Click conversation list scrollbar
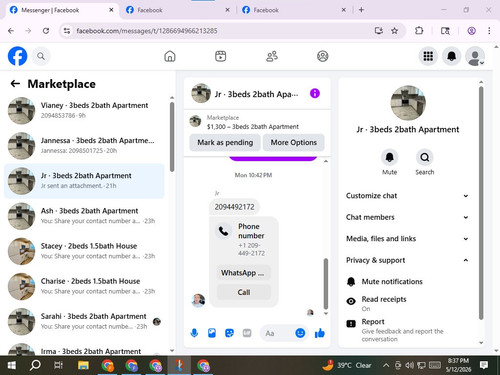This screenshot has height=375, width=500. (x=172, y=137)
